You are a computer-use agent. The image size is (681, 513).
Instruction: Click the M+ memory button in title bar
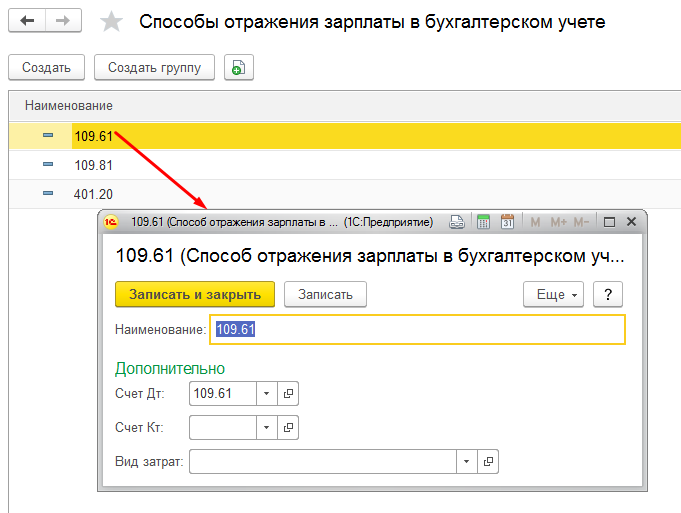pos(558,222)
